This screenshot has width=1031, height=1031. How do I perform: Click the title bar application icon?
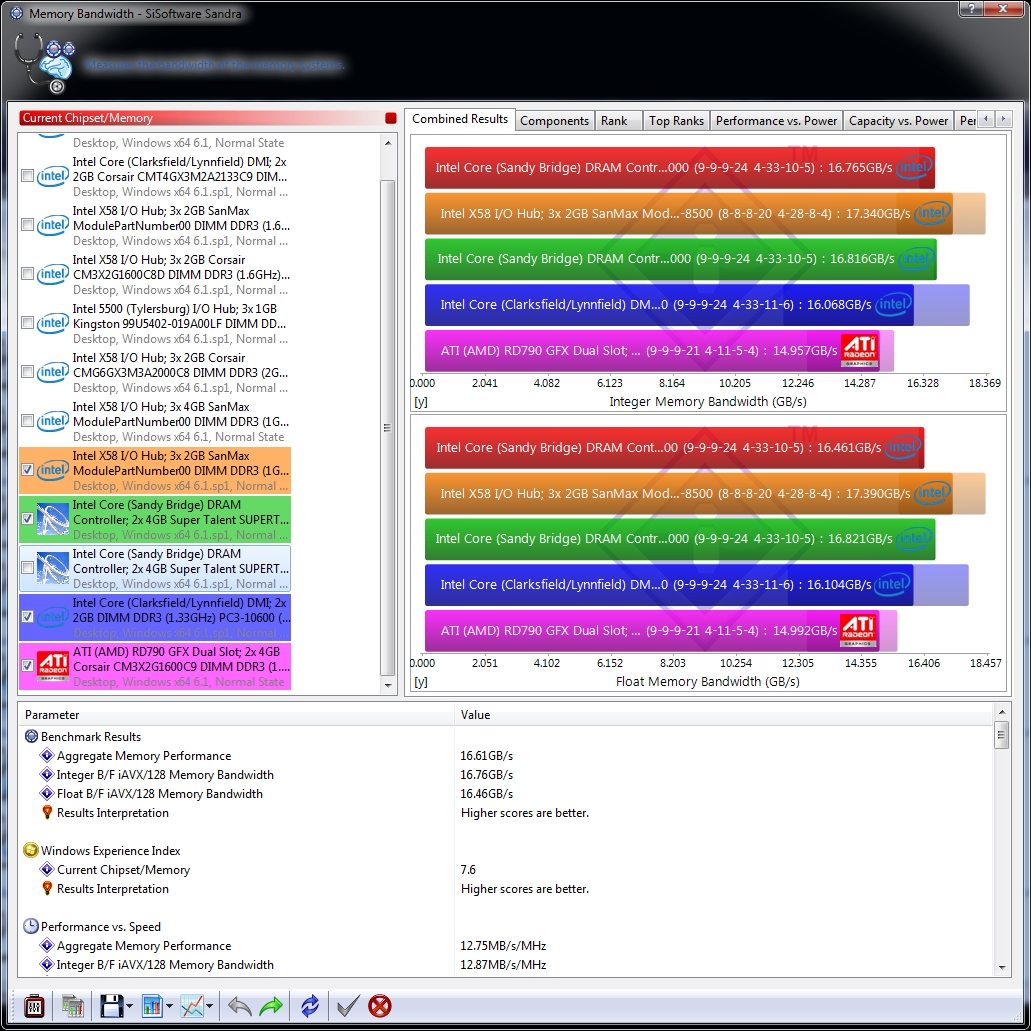16,13
